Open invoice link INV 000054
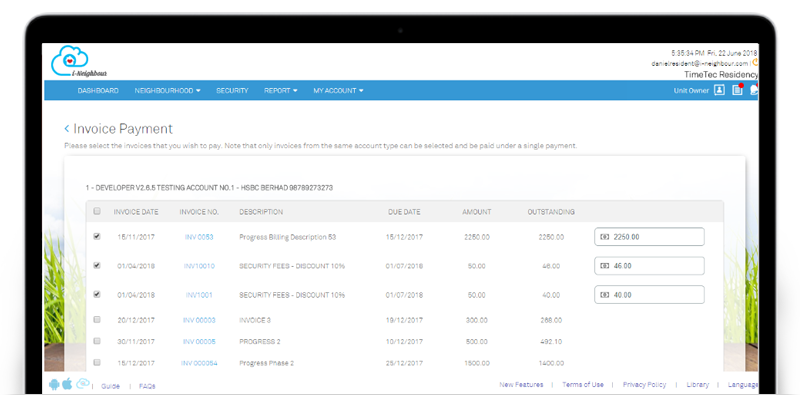The width and height of the screenshot is (800, 395). click(199, 363)
